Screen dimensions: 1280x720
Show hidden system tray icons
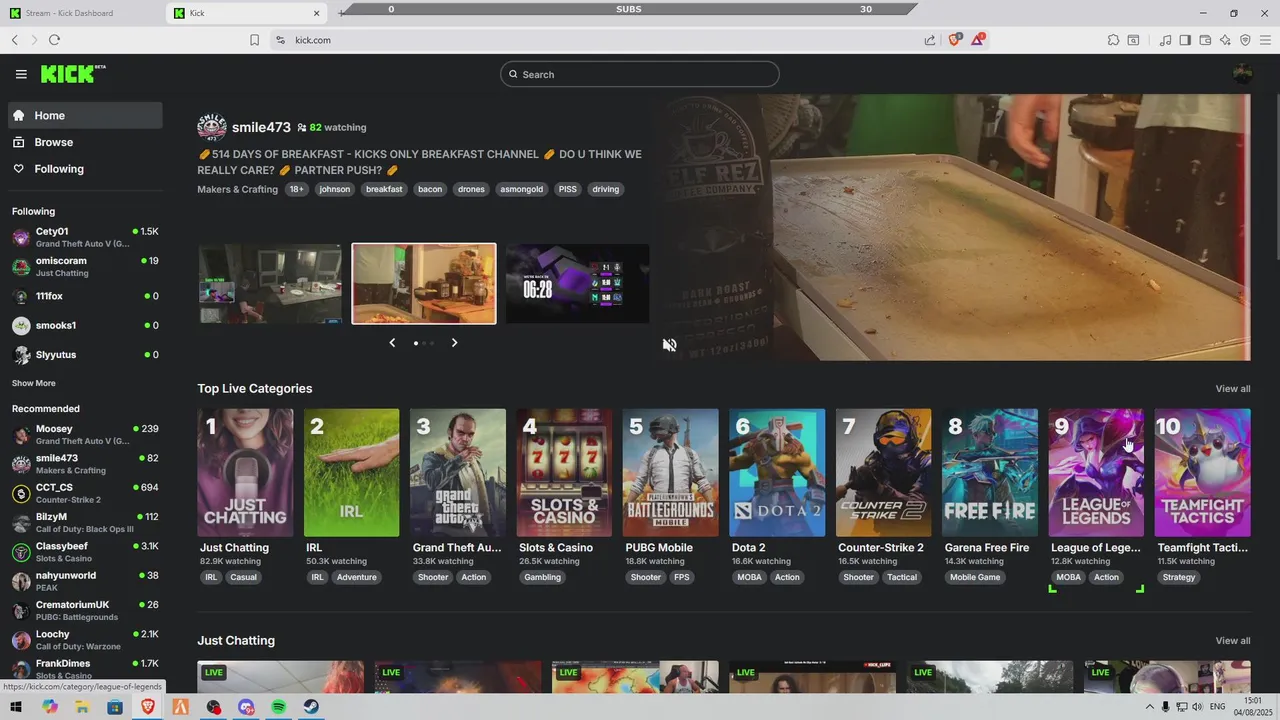1149,707
